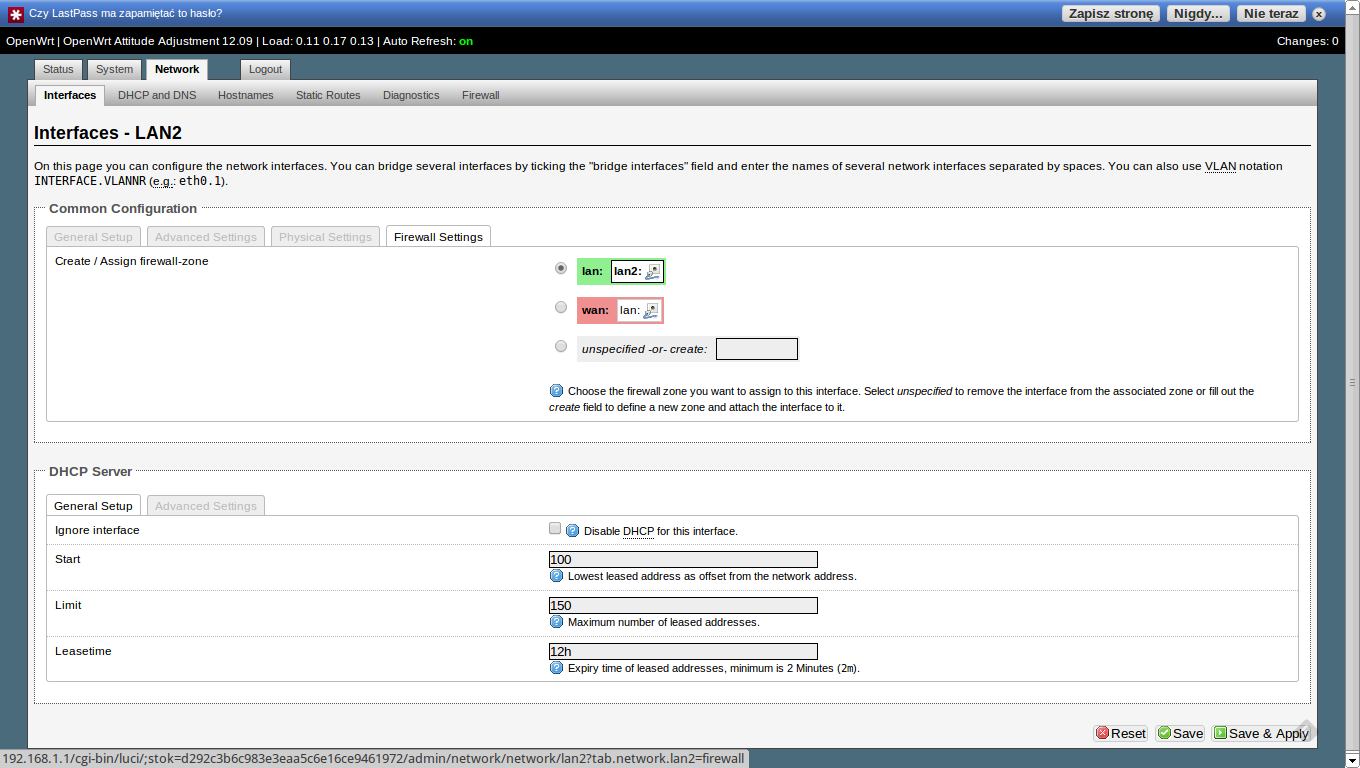
Task: Click the Limit input field
Action: click(x=683, y=606)
